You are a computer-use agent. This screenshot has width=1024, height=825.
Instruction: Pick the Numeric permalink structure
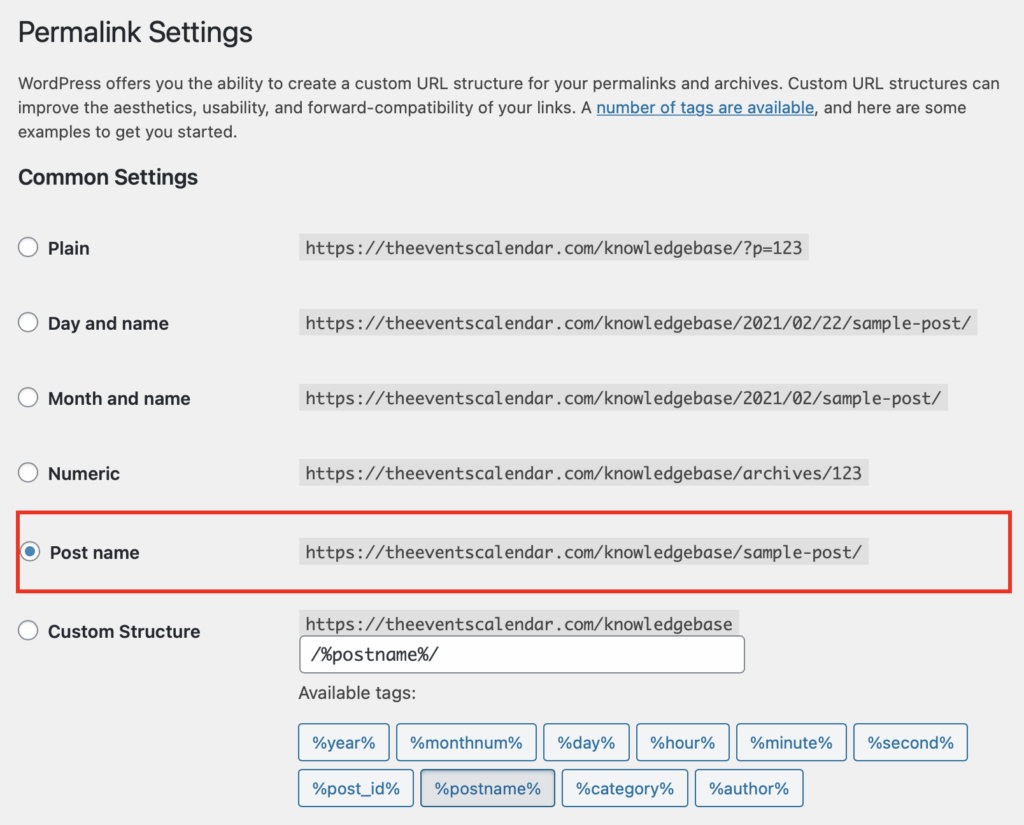[28, 473]
